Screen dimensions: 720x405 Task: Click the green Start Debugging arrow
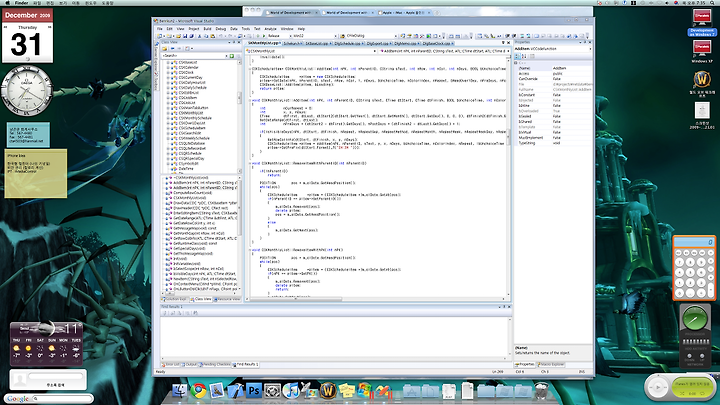[264, 36]
